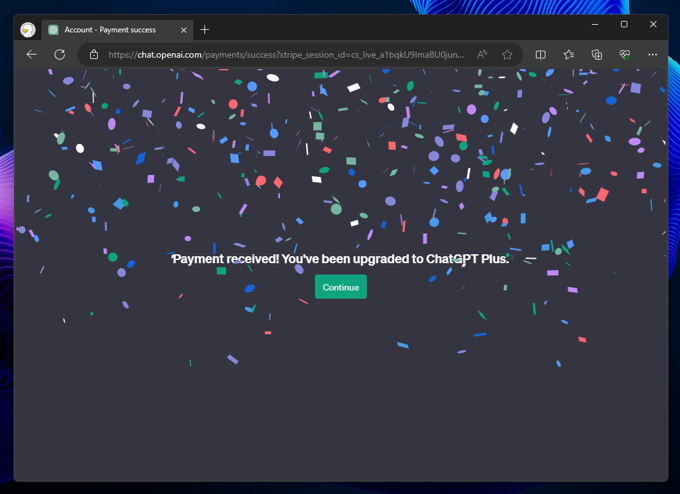The height and width of the screenshot is (494, 680).
Task: Click the Payment received upgrade message text
Action: [x=340, y=259]
